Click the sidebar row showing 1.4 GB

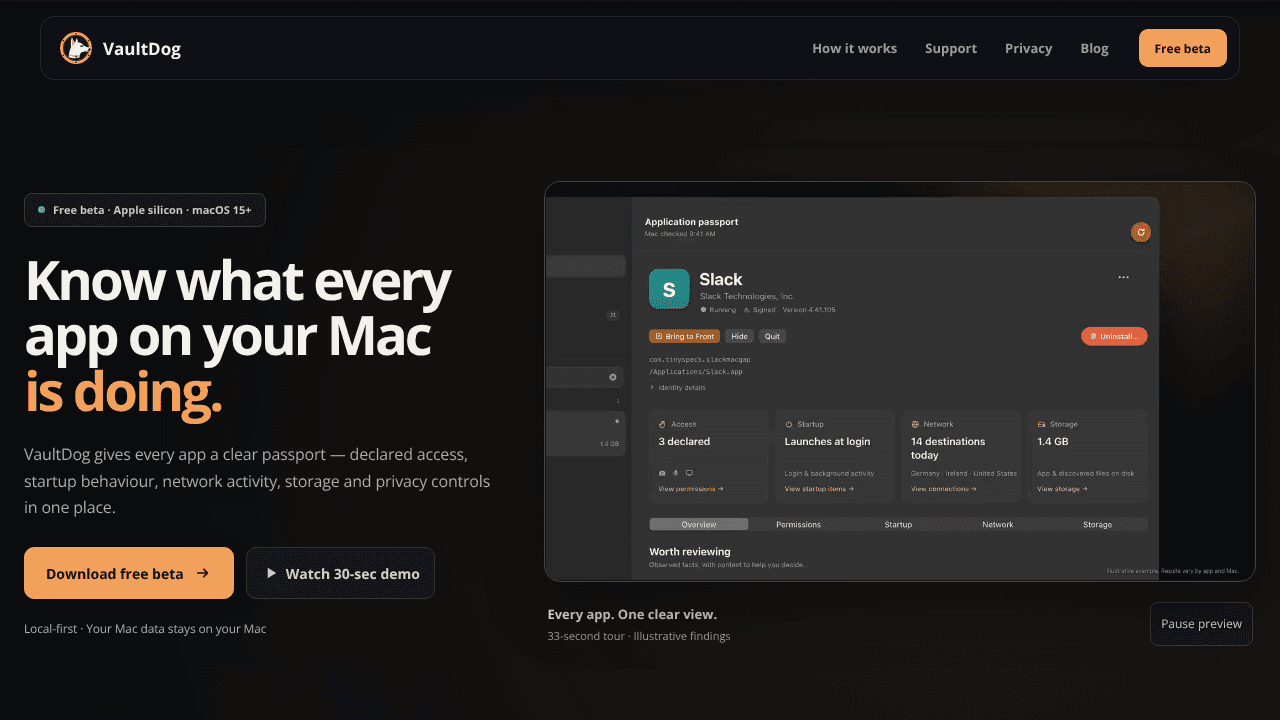586,434
